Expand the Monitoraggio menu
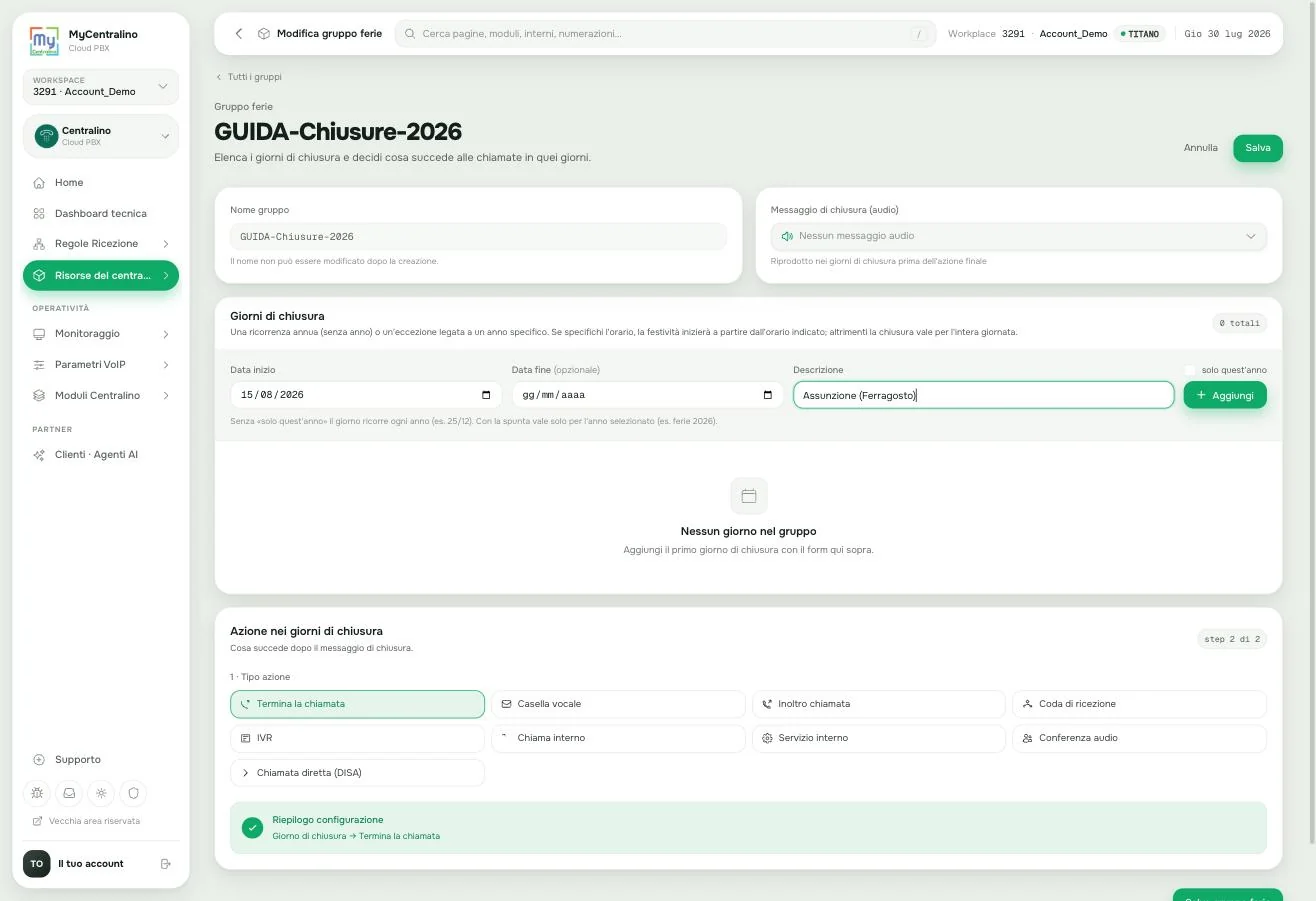The image size is (1316, 901). coord(100,334)
